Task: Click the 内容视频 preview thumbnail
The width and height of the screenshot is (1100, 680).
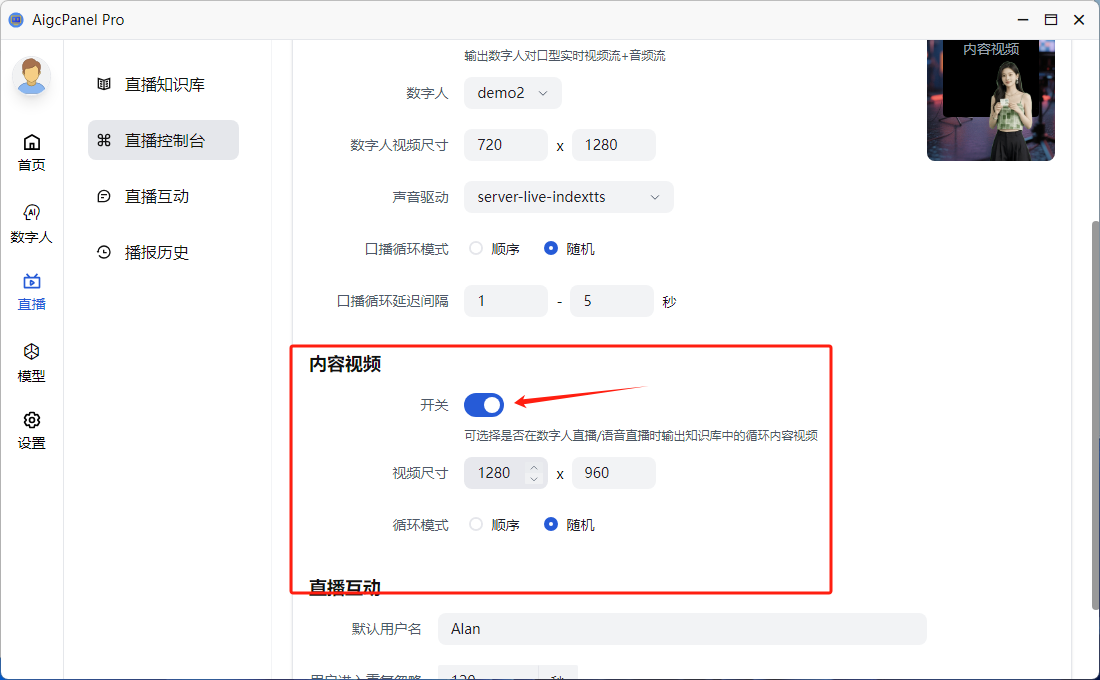Action: tap(990, 100)
